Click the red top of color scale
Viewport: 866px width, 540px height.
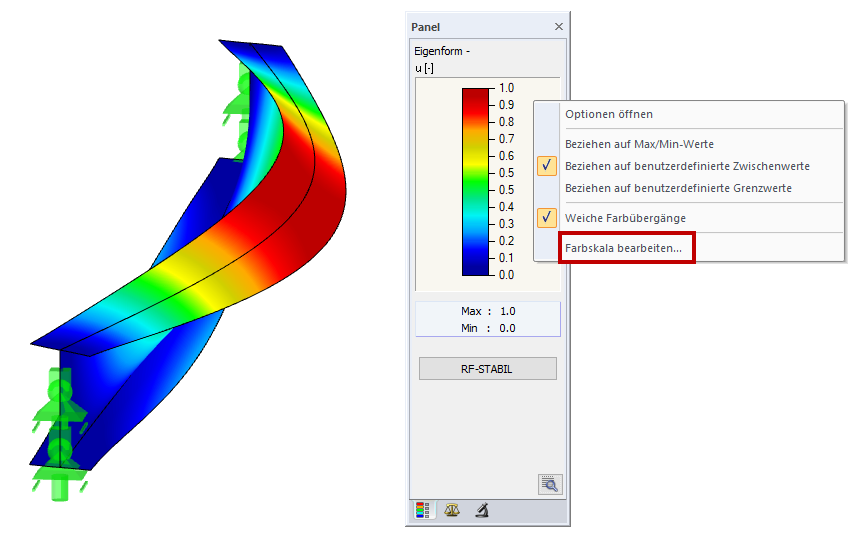pyautogui.click(x=476, y=99)
